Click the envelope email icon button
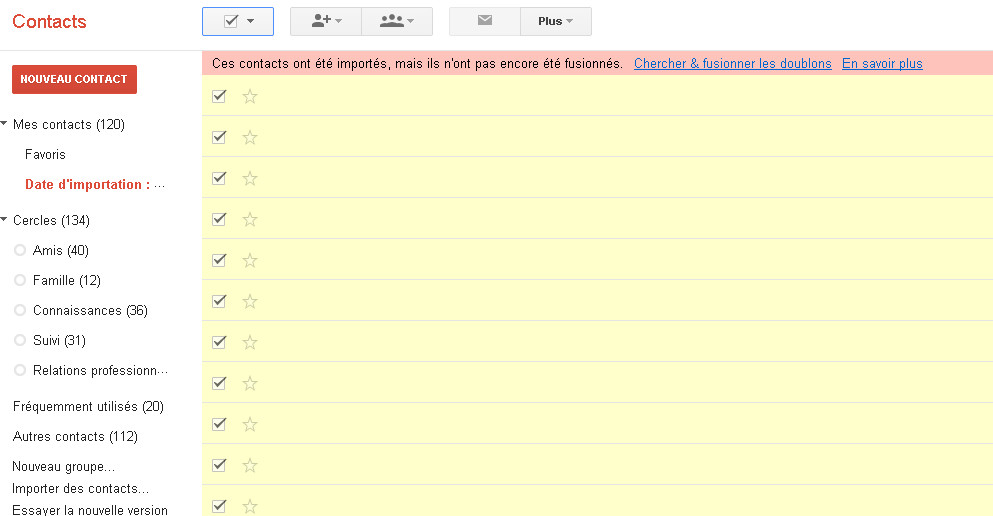Image resolution: width=993 pixels, height=516 pixels. coord(484,22)
